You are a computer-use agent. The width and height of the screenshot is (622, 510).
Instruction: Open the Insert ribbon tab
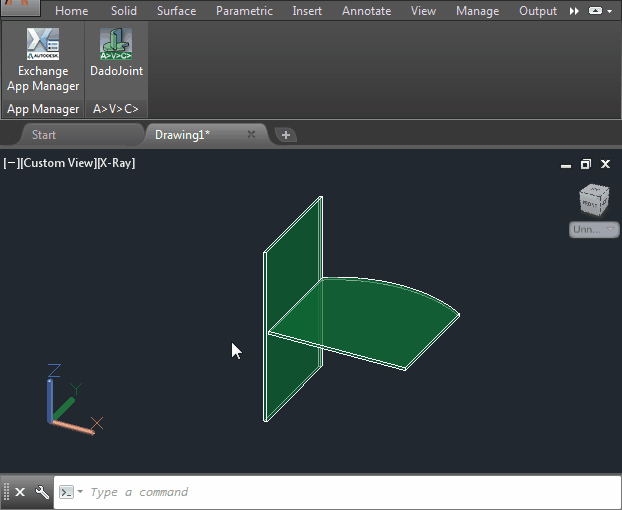(x=307, y=11)
